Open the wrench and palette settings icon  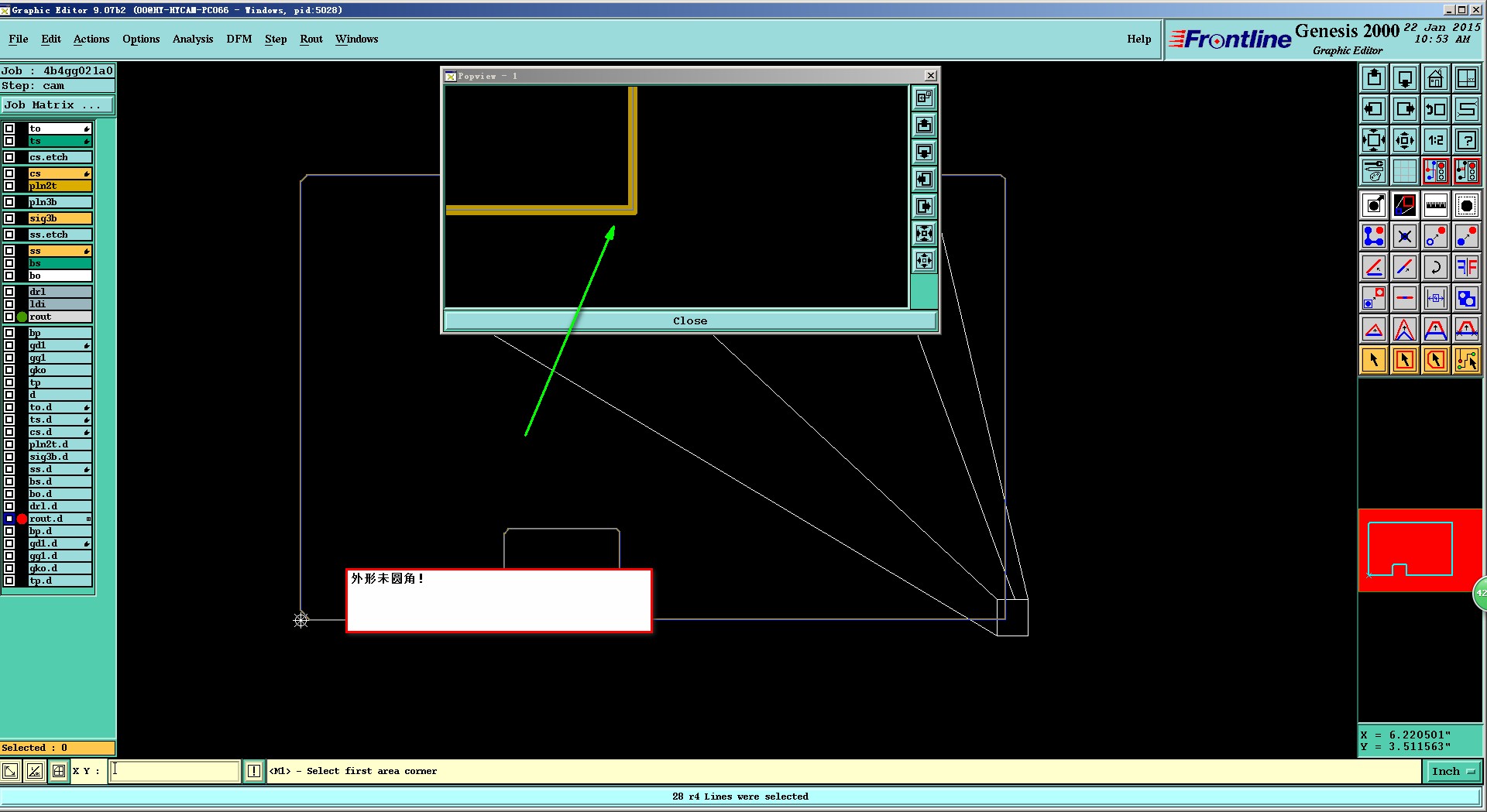1374,171
